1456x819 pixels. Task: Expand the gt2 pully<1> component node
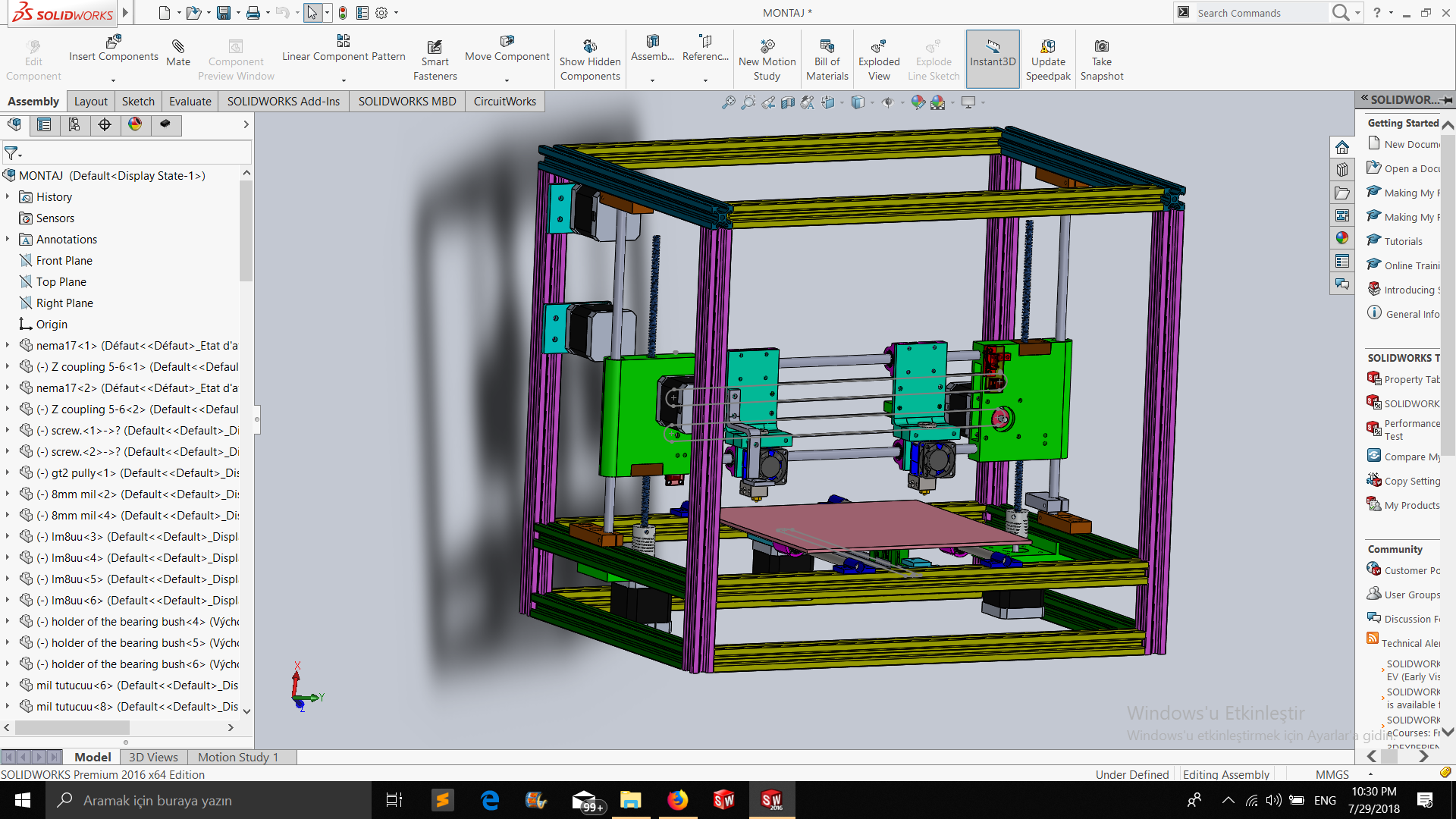click(x=8, y=472)
